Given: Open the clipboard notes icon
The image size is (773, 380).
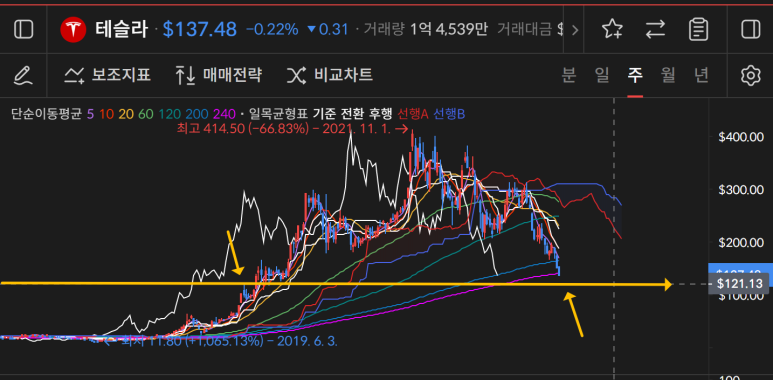Looking at the screenshot, I should tap(699, 30).
